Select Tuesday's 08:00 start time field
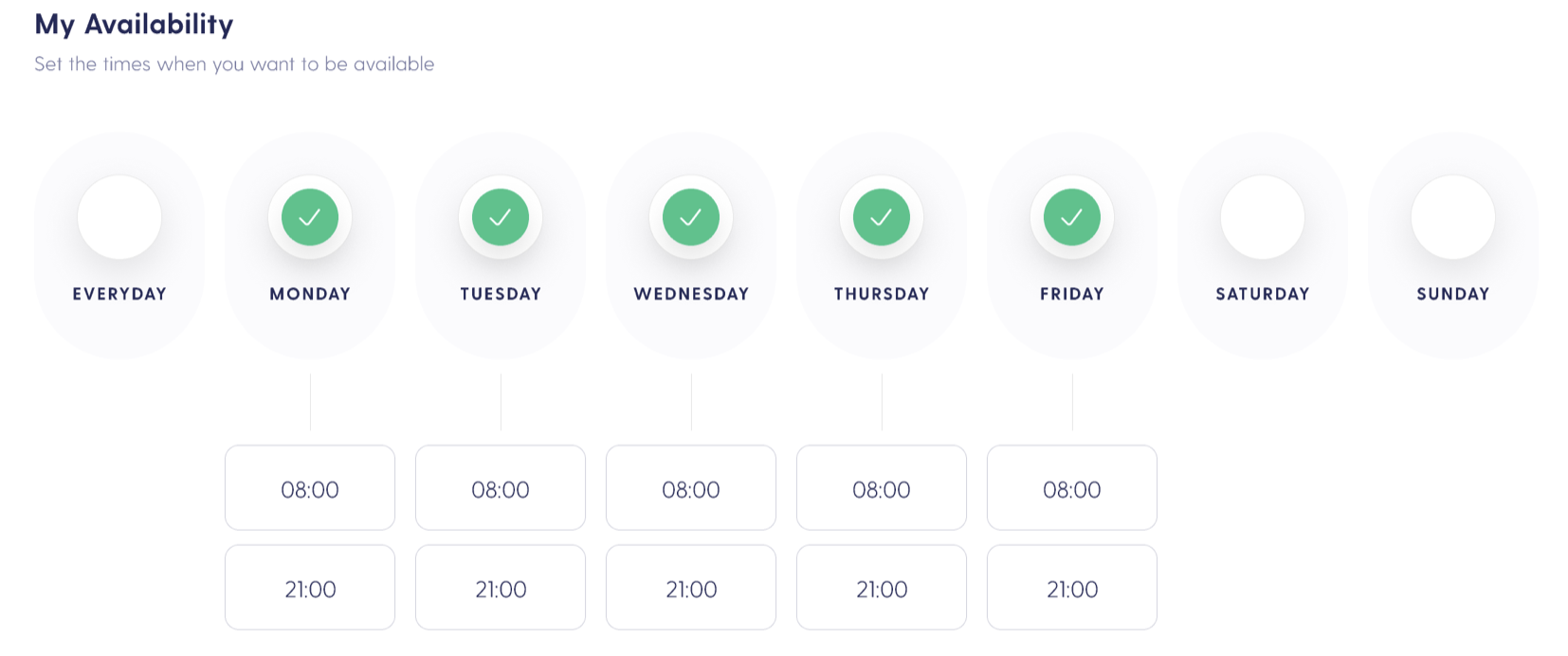Image resolution: width=1568 pixels, height=656 pixels. click(x=500, y=488)
